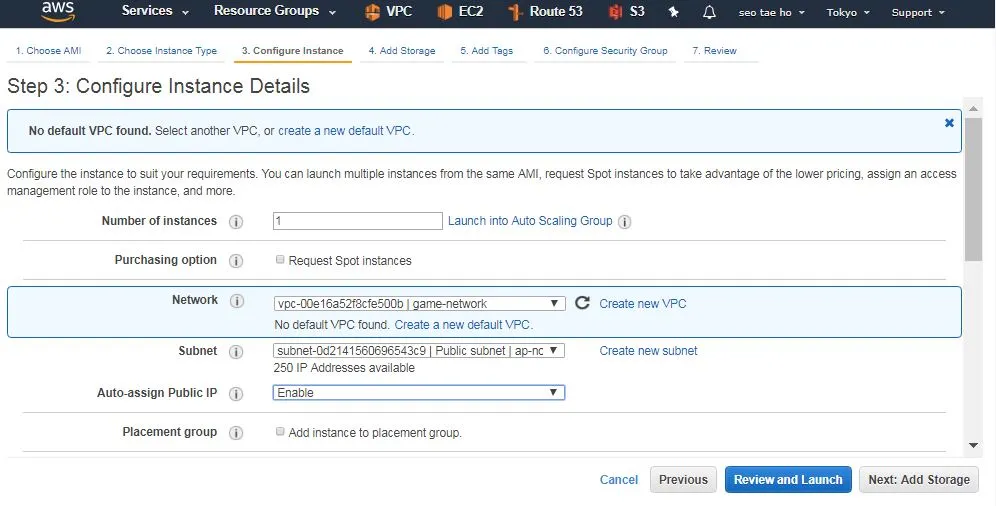Switch to the 4. Add Storage tab
Image resolution: width=996 pixels, height=506 pixels.
401,51
